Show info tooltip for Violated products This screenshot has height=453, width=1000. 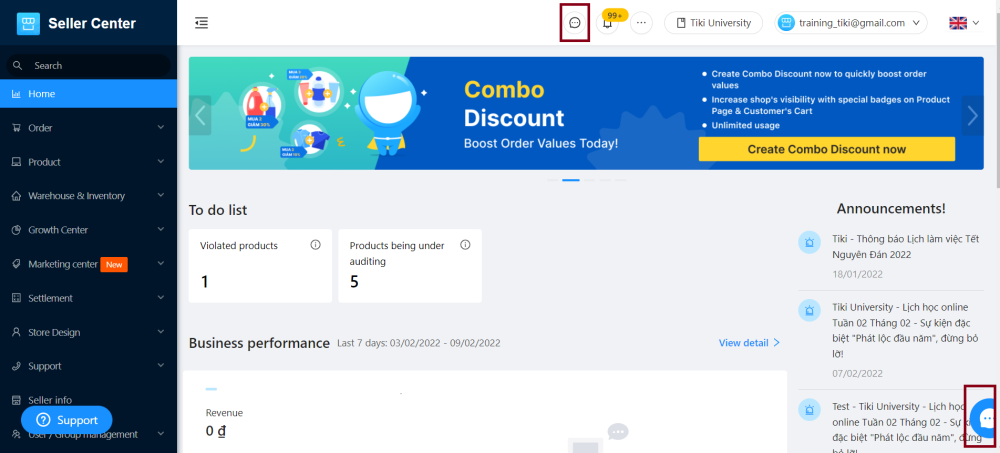coord(315,245)
